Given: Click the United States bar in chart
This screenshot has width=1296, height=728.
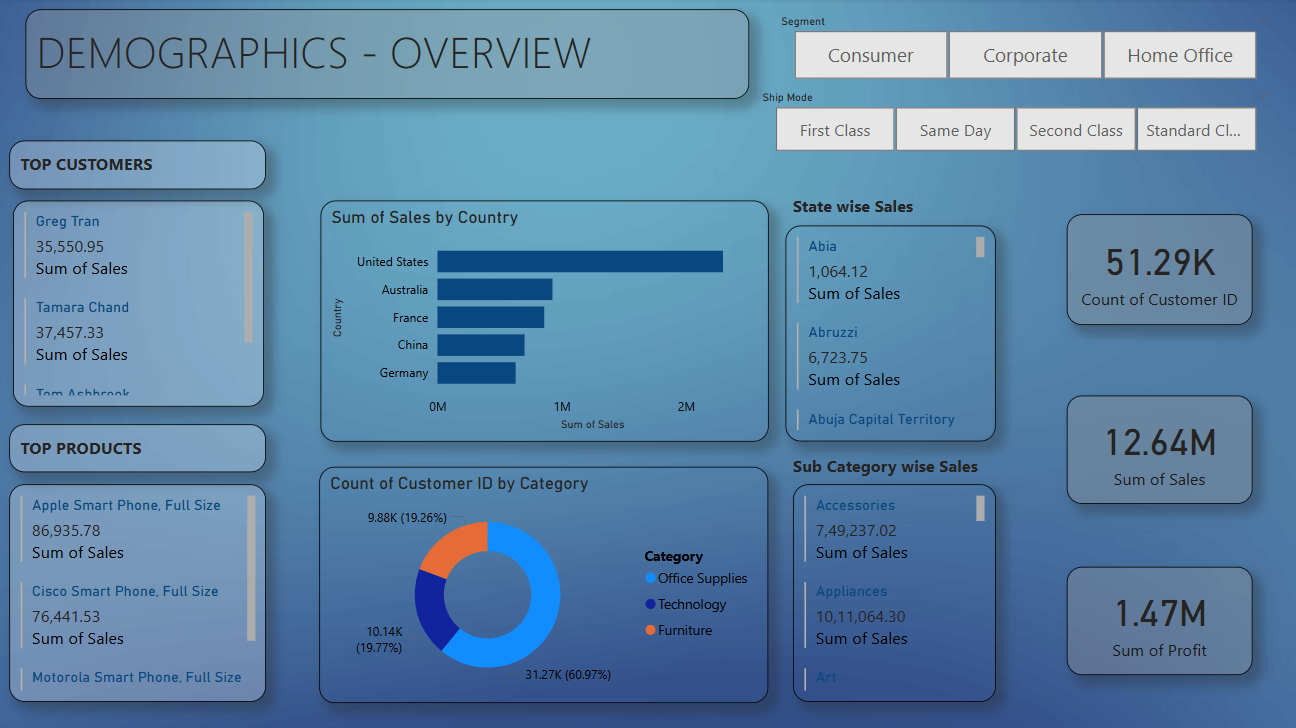Looking at the screenshot, I should [580, 261].
